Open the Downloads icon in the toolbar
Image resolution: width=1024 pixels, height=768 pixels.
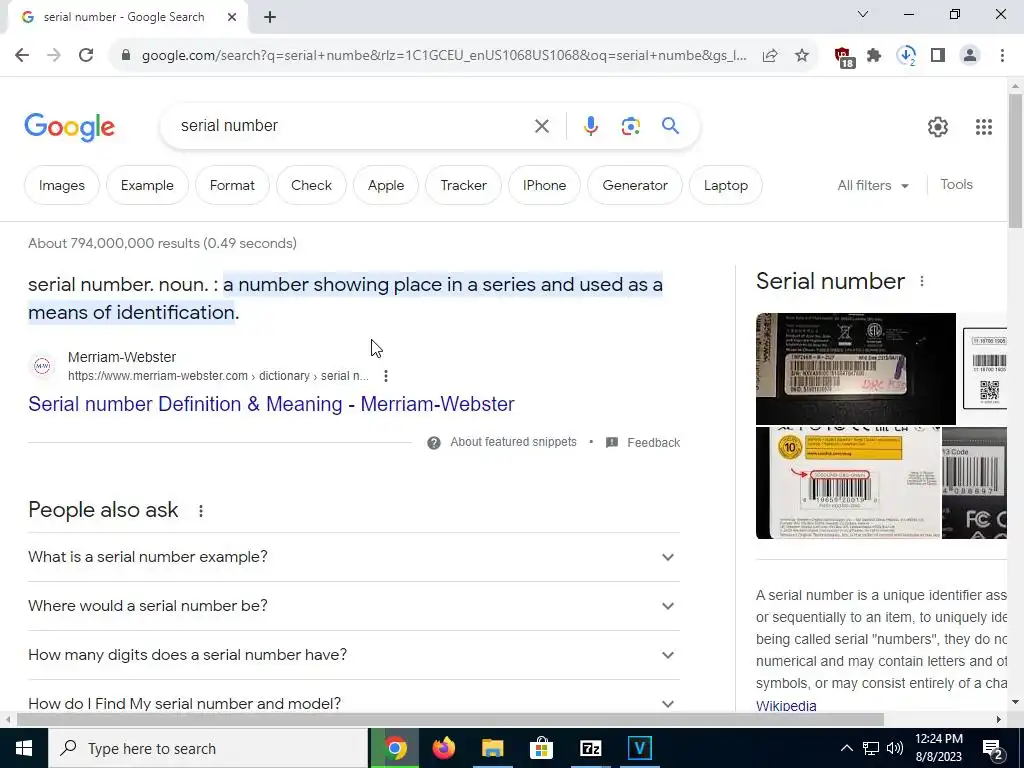click(x=906, y=56)
